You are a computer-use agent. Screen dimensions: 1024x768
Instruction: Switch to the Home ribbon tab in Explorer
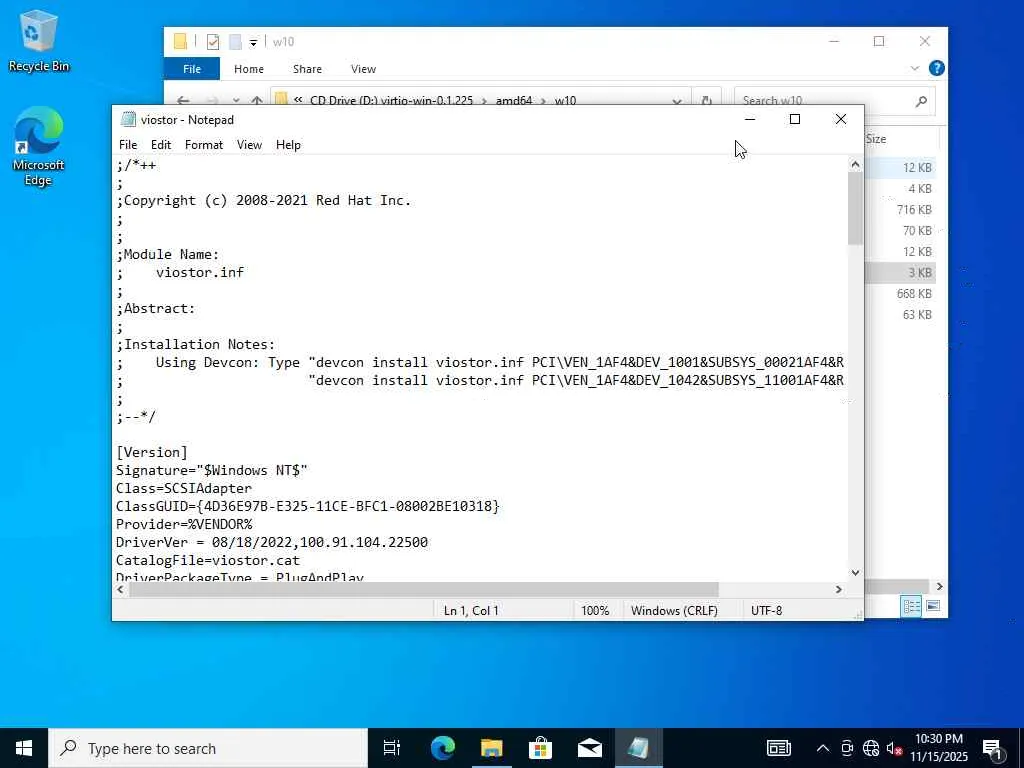249,69
